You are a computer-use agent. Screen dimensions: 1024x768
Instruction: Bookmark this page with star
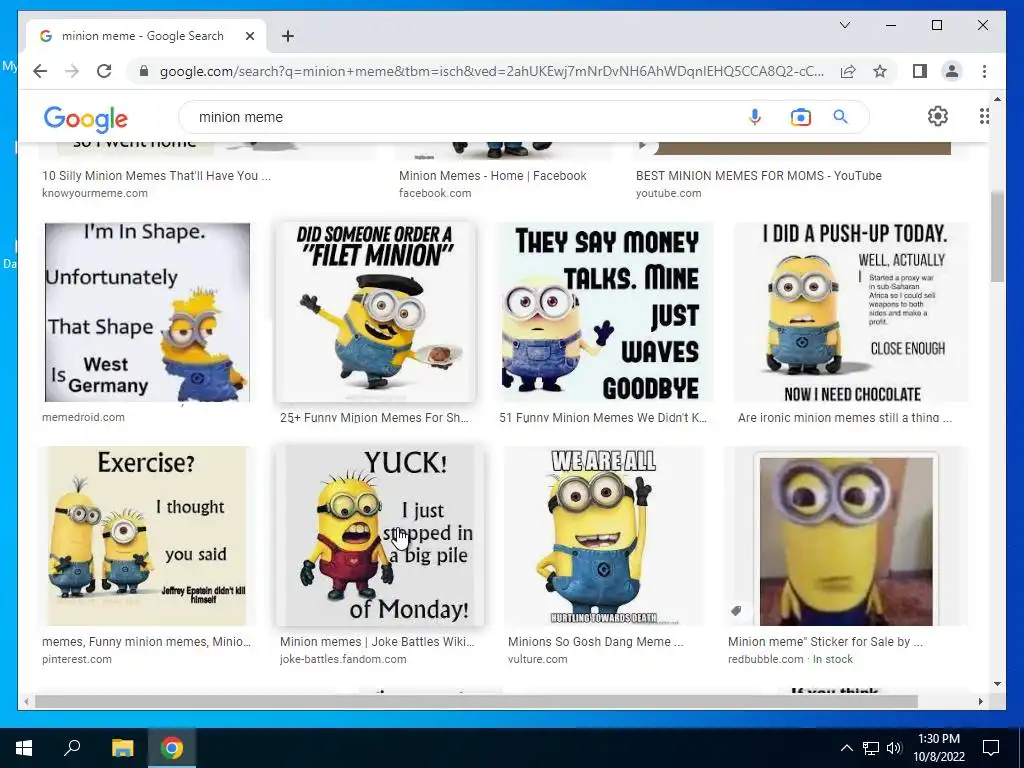(x=880, y=71)
